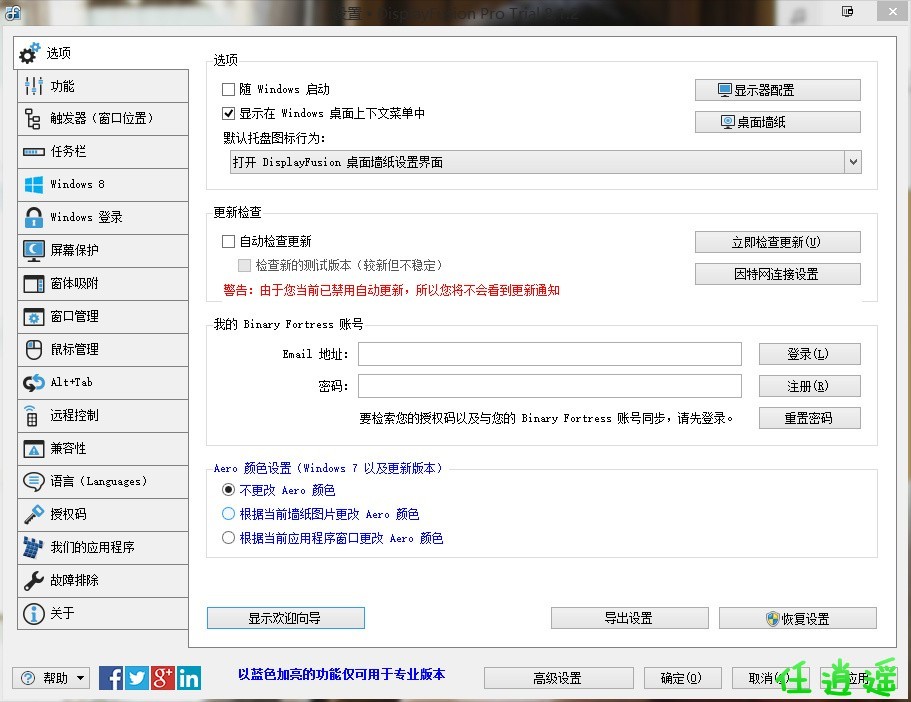Viewport: 911px width, 702px height.
Task: Click the 注册(R) button
Action: pos(810,386)
